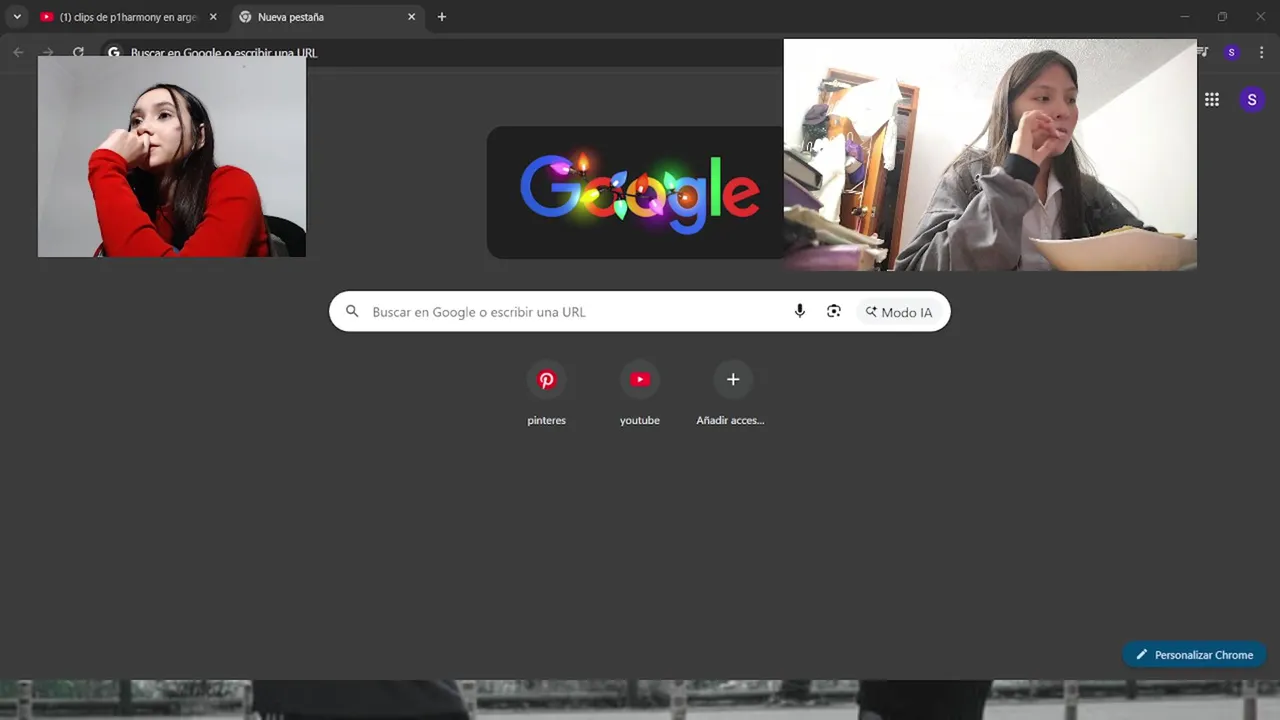Start voice search with the microphone

[x=799, y=311]
